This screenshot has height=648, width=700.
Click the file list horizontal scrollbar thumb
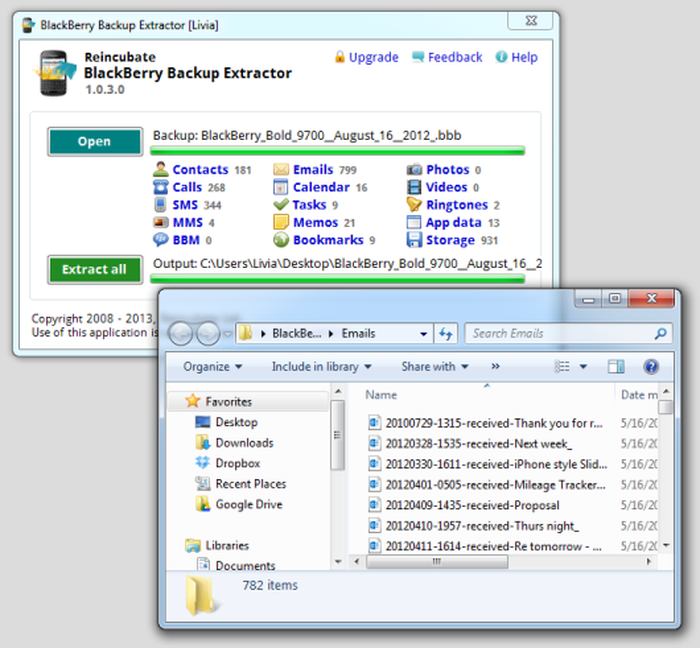click(x=437, y=561)
